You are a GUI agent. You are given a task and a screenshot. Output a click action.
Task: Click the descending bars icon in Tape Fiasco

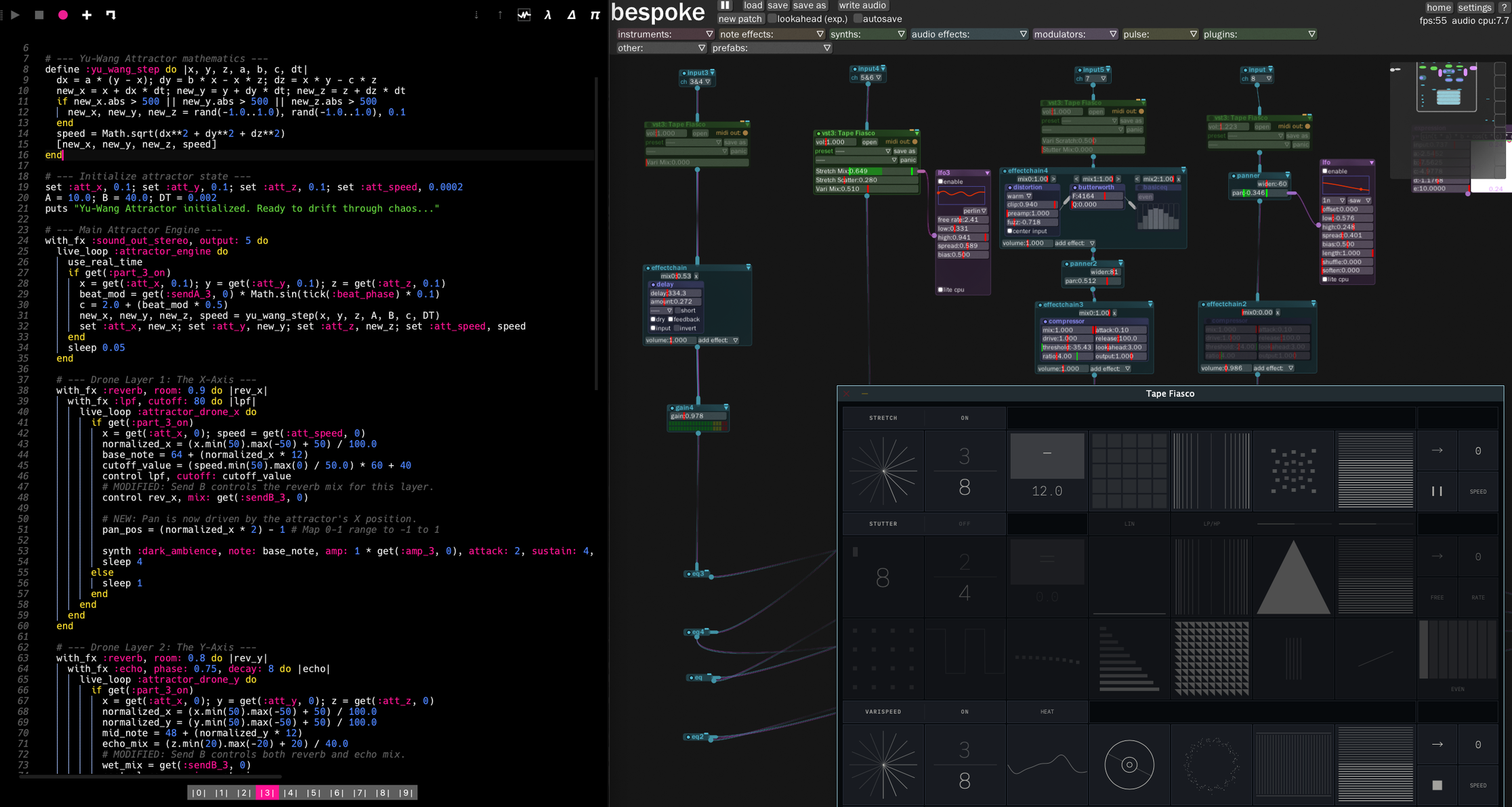pos(1129,659)
